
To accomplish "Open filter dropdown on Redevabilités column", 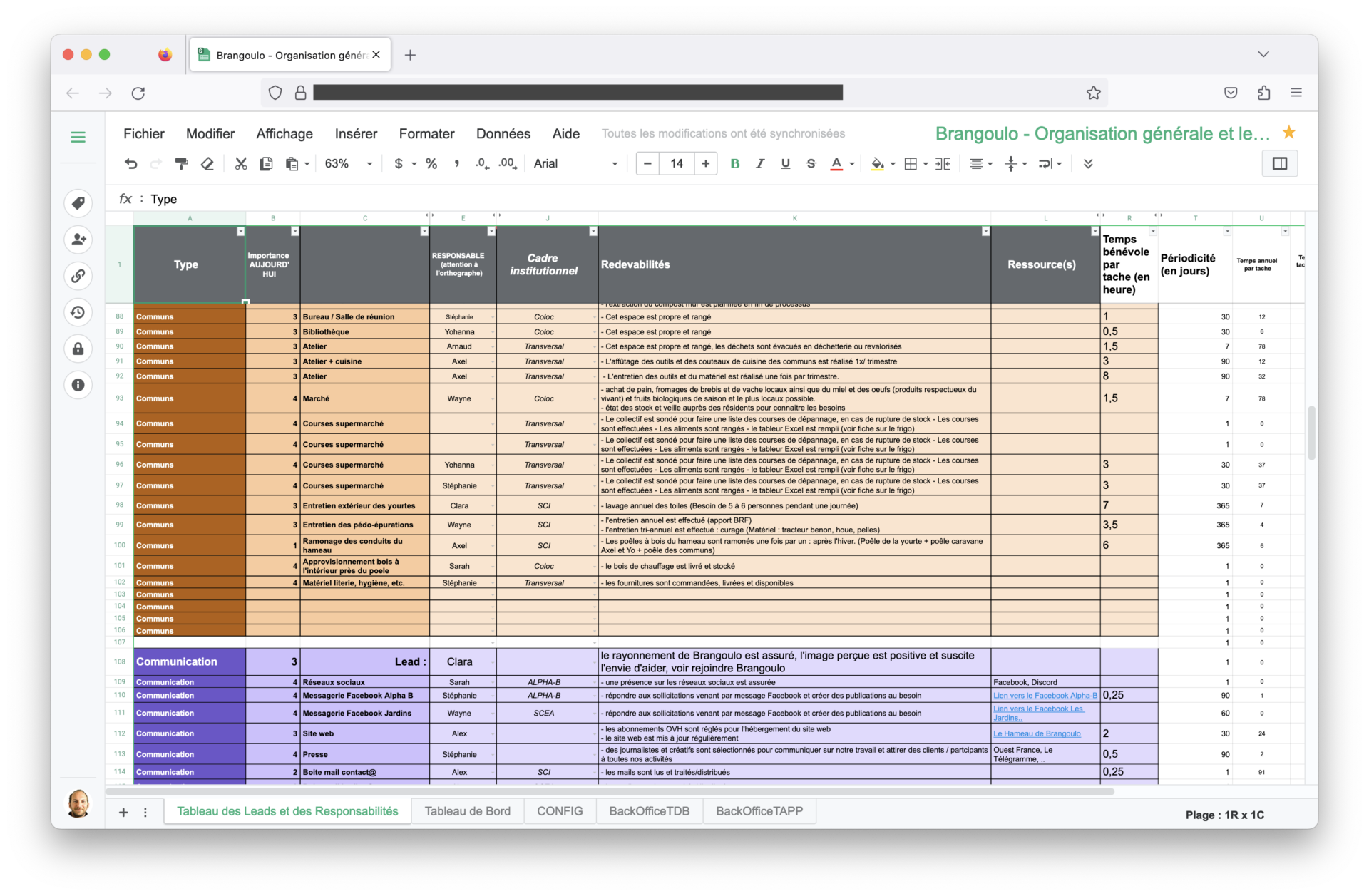I will pyautogui.click(x=985, y=232).
